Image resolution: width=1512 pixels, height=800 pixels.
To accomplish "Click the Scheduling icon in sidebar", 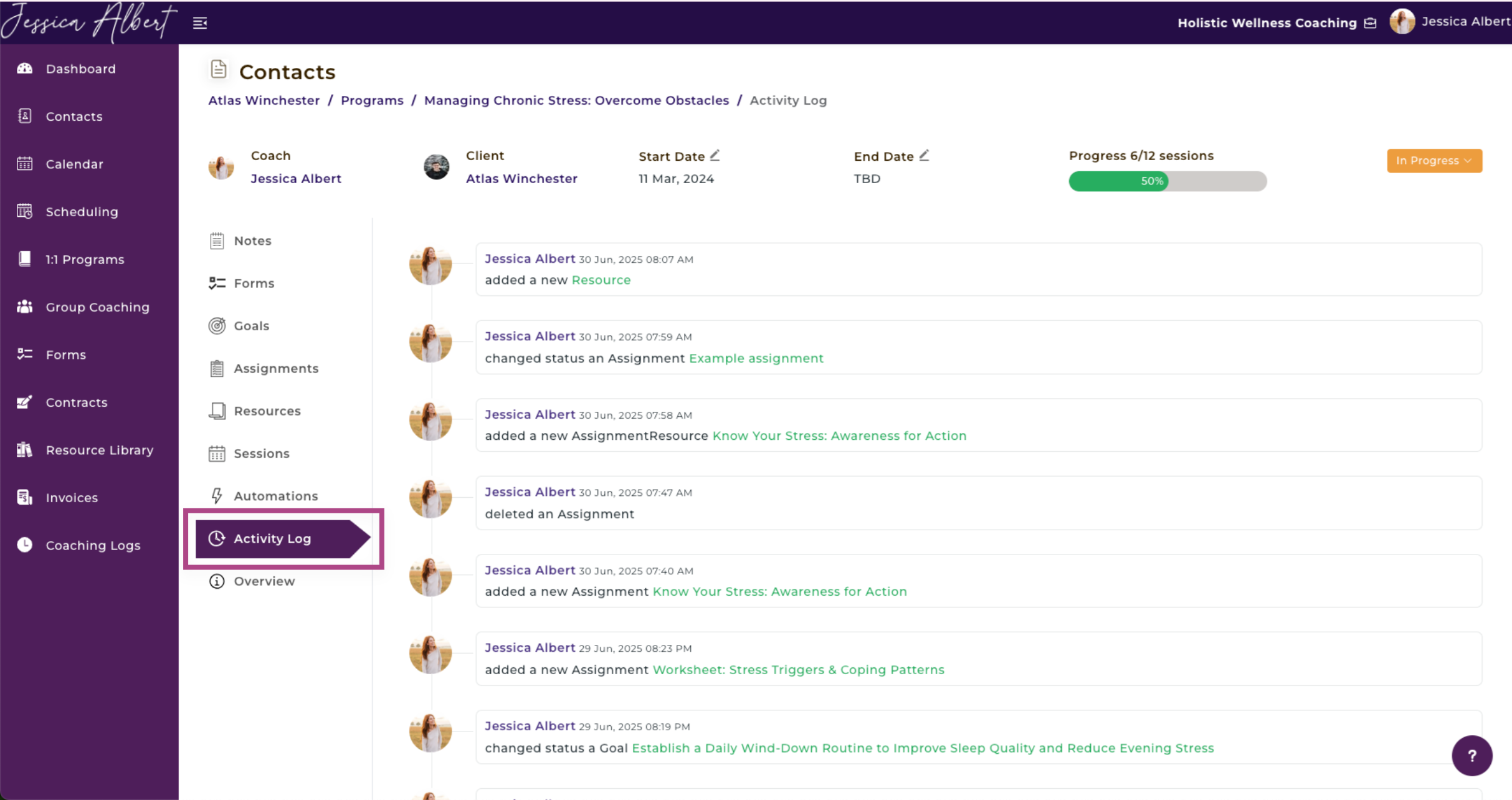I will pyautogui.click(x=24, y=211).
